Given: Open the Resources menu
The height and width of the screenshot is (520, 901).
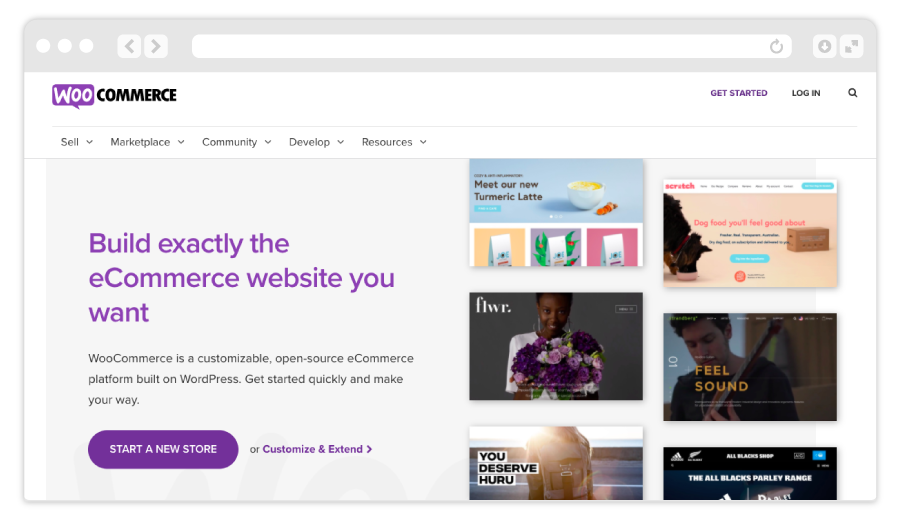Looking at the screenshot, I should [394, 142].
